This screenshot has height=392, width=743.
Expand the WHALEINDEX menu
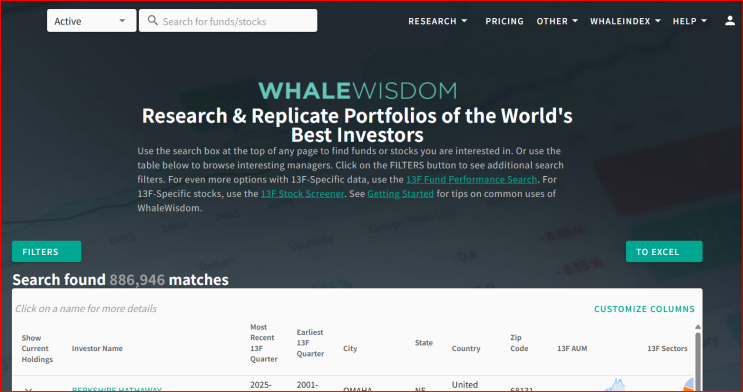(625, 21)
